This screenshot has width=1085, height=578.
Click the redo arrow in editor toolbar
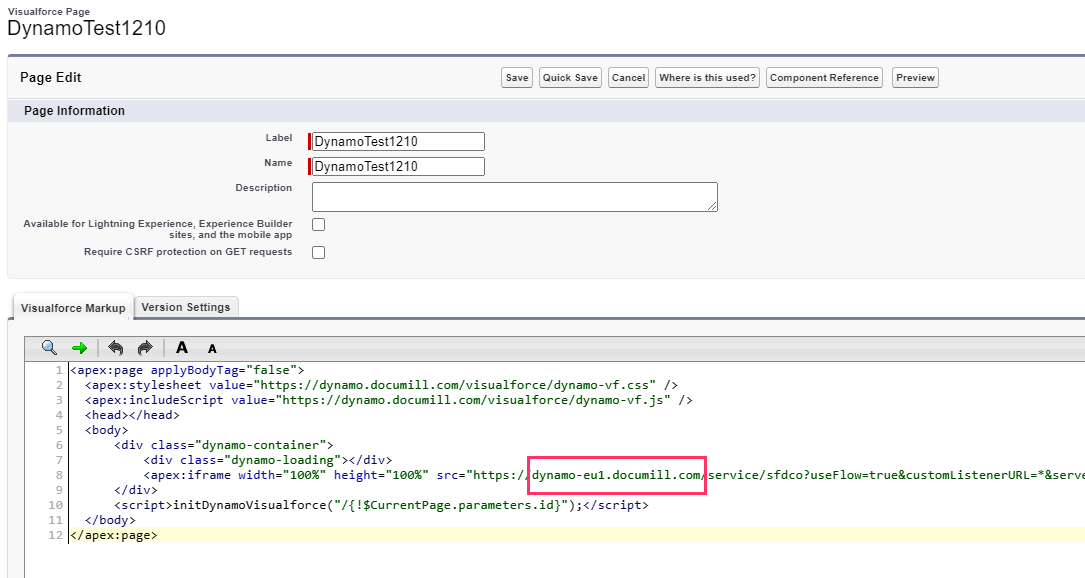pyautogui.click(x=145, y=348)
